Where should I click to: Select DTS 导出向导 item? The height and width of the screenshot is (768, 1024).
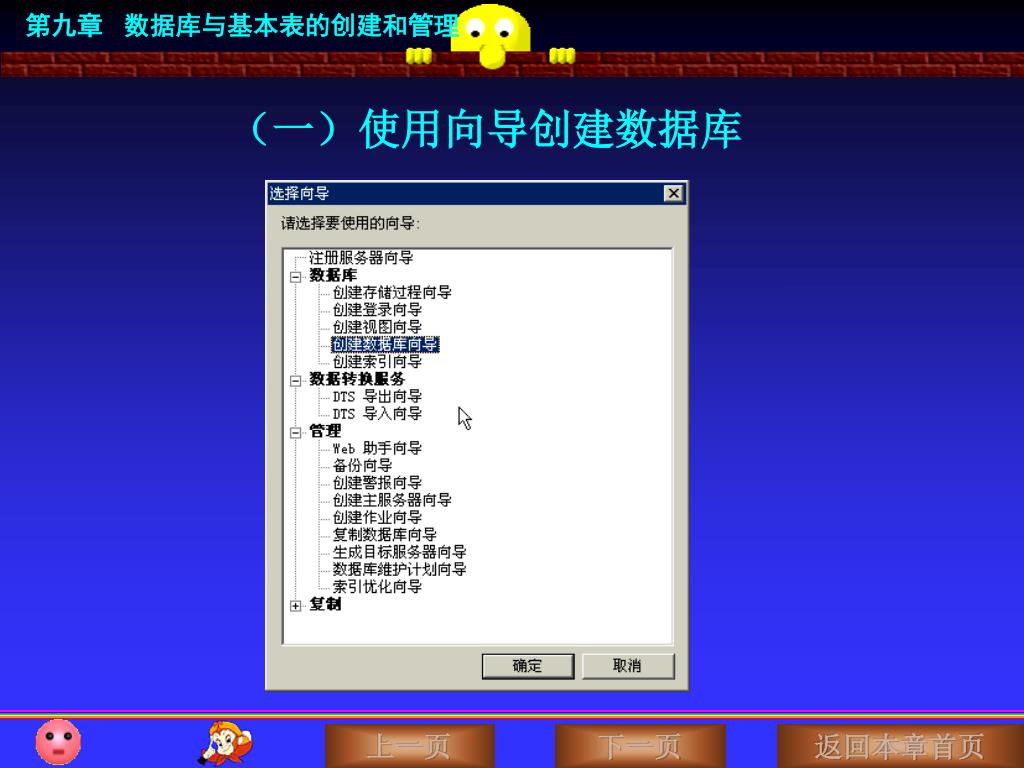point(377,396)
